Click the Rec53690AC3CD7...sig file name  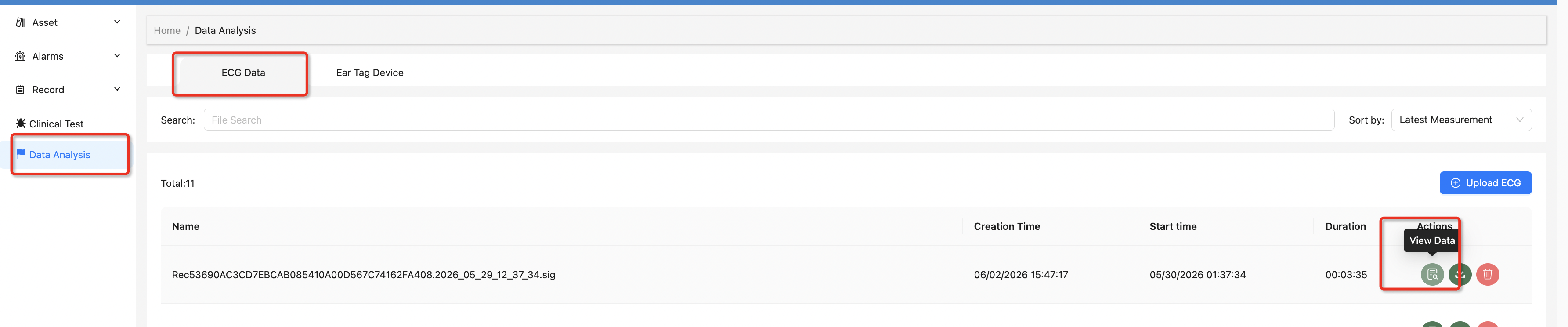[x=363, y=275]
